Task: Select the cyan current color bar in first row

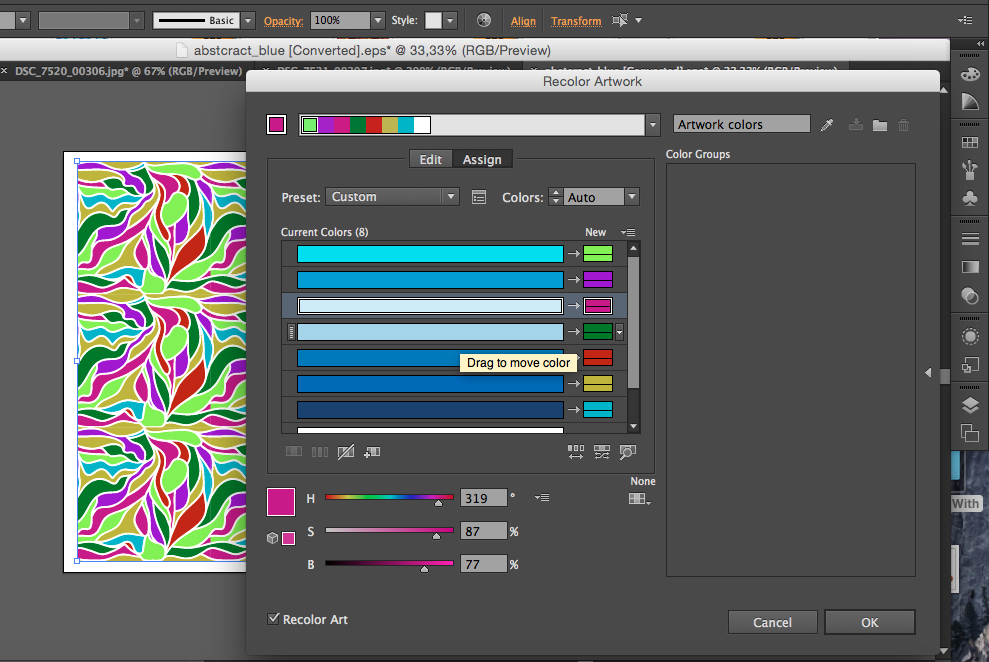Action: [430, 253]
